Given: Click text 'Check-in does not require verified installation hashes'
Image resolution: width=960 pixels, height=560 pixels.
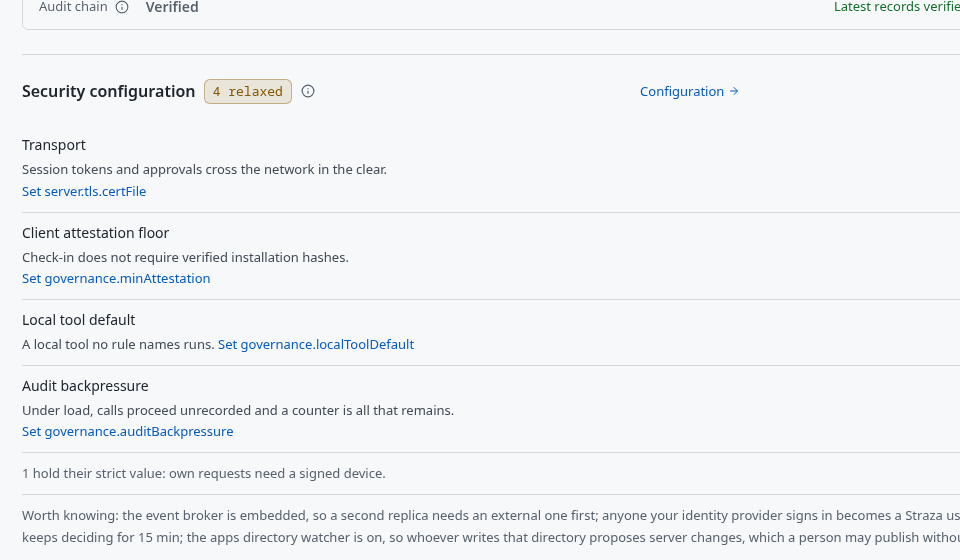Looking at the screenshot, I should click(x=185, y=258).
